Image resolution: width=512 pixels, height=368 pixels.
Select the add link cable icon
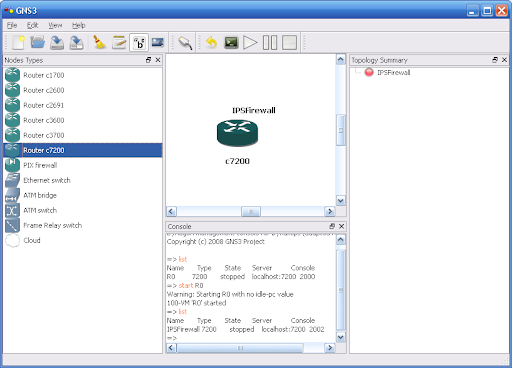pyautogui.click(x=185, y=43)
